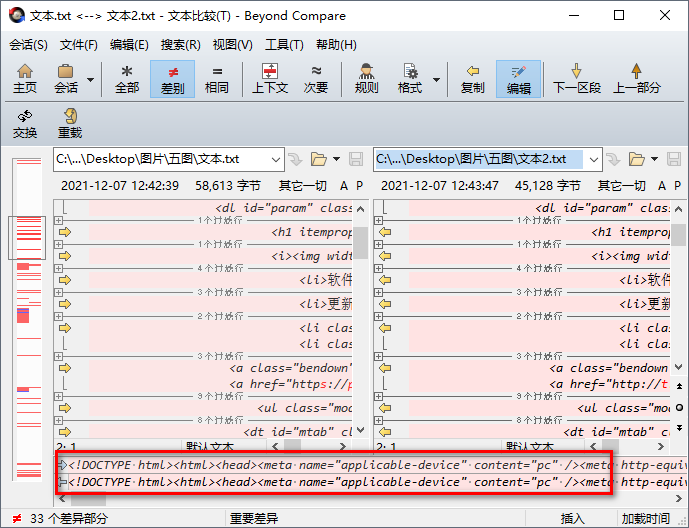Click the left pane scroll up arrow
This screenshot has width=689, height=528.
tap(361, 209)
